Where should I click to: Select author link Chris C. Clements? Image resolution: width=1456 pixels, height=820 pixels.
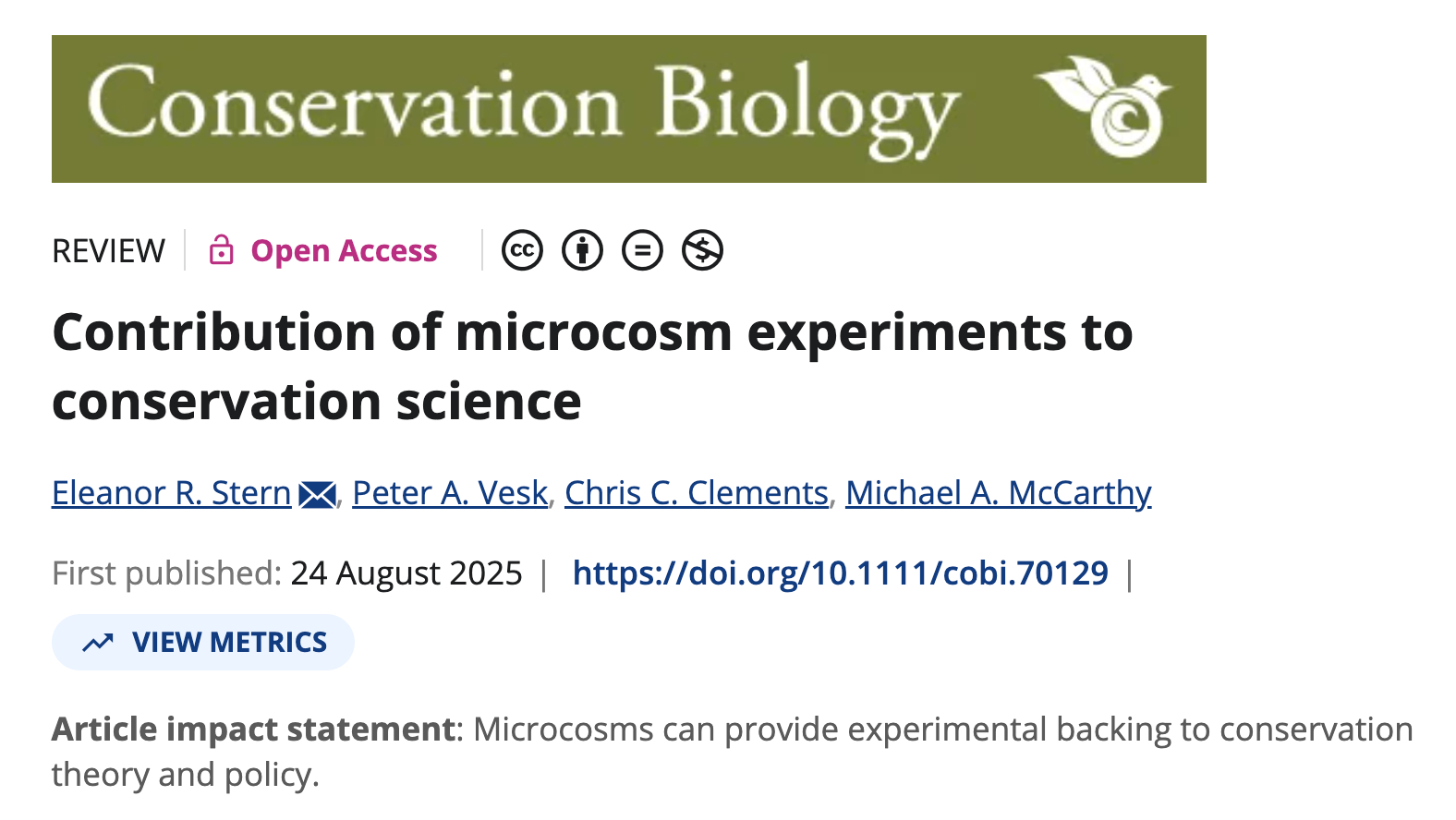pyautogui.click(x=697, y=493)
